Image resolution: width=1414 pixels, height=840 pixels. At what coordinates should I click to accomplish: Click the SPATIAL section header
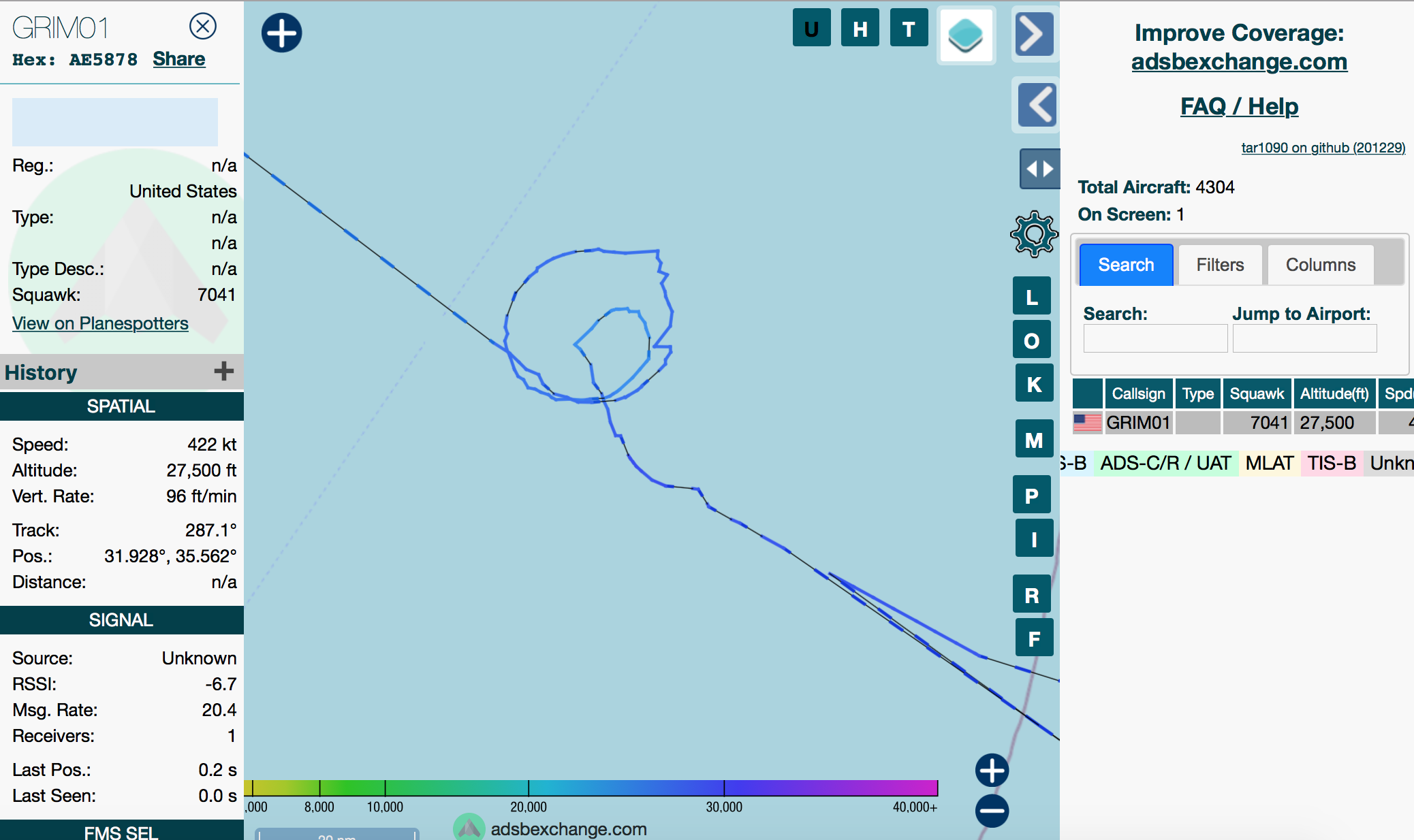(x=121, y=406)
